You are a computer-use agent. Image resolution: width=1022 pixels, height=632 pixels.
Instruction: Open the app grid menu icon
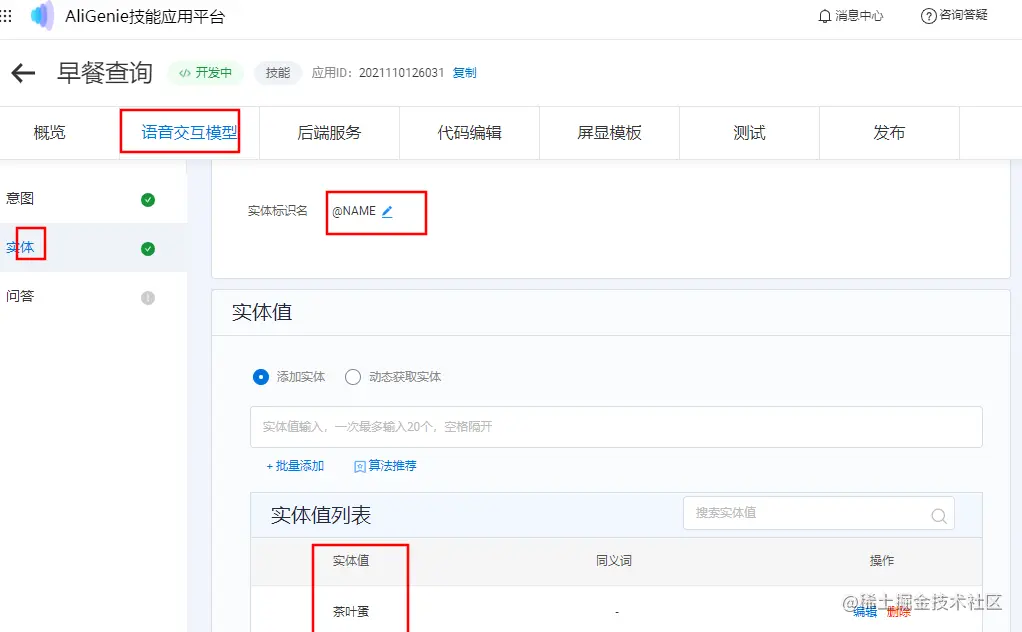(6, 16)
